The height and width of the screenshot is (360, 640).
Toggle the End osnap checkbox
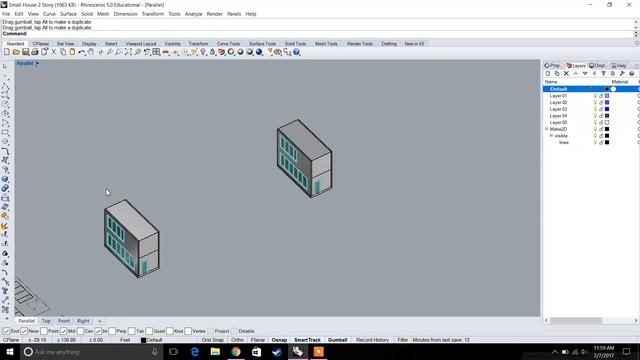(7, 331)
